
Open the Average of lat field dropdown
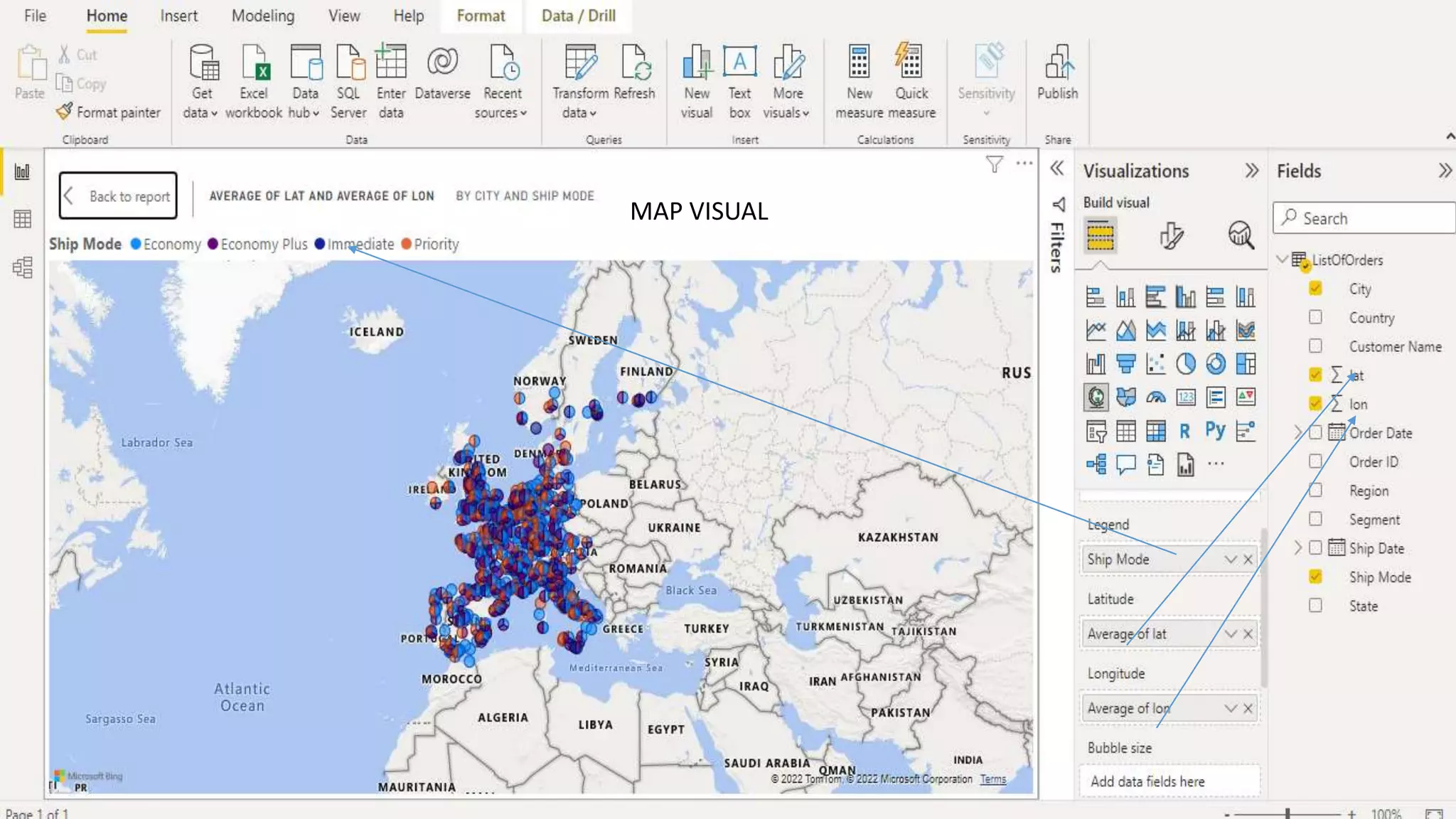coord(1231,633)
